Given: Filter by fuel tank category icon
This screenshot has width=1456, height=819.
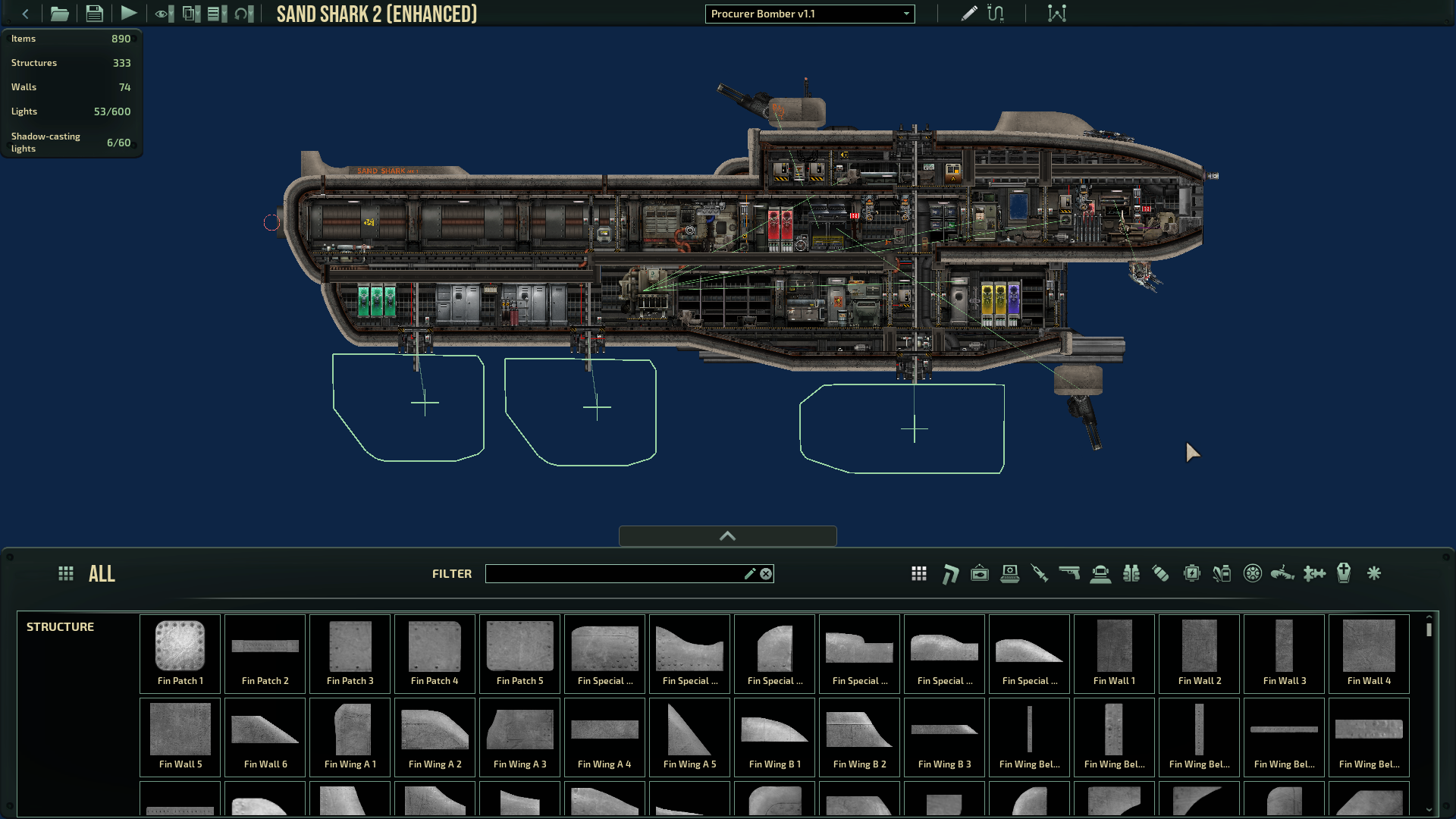Looking at the screenshot, I should (1160, 574).
